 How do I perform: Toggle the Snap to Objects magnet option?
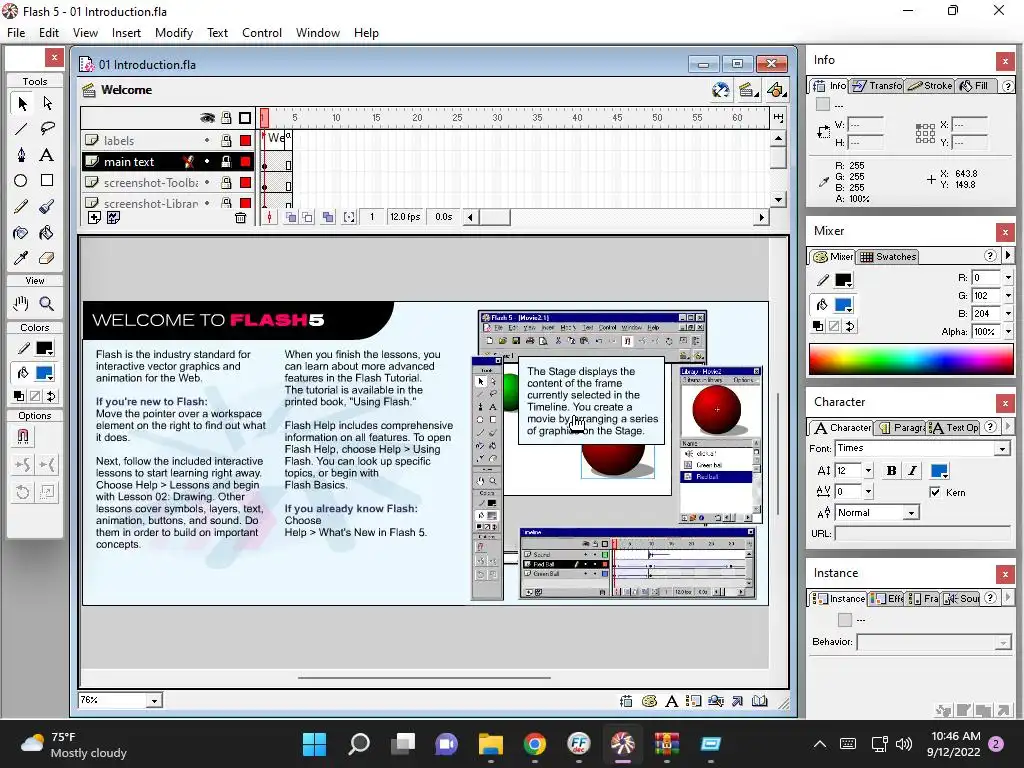point(23,436)
